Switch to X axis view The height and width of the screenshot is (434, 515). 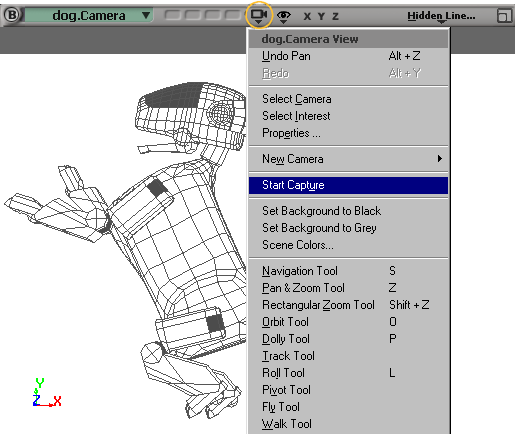(x=307, y=16)
